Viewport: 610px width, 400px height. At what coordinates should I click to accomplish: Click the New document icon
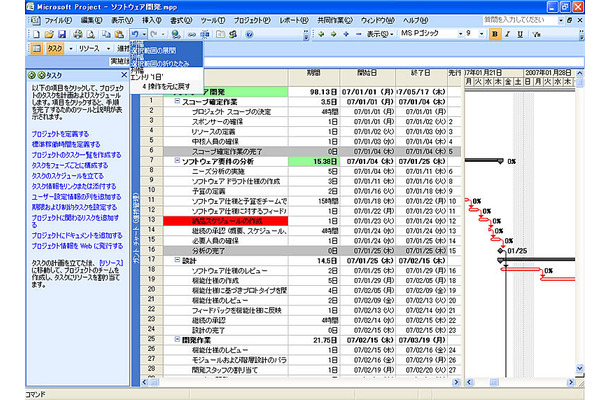coord(36,34)
